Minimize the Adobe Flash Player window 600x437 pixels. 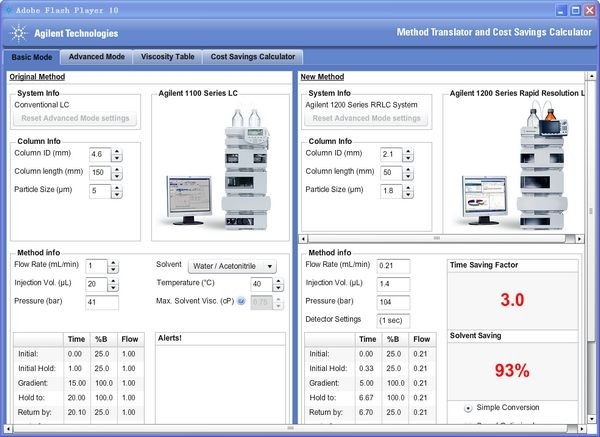pyautogui.click(x=561, y=10)
